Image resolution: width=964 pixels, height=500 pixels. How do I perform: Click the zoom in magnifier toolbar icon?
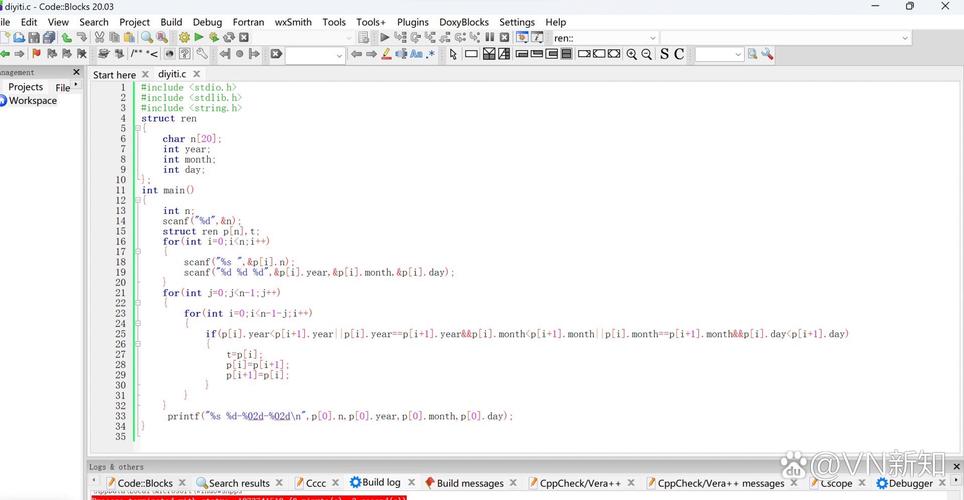point(631,54)
